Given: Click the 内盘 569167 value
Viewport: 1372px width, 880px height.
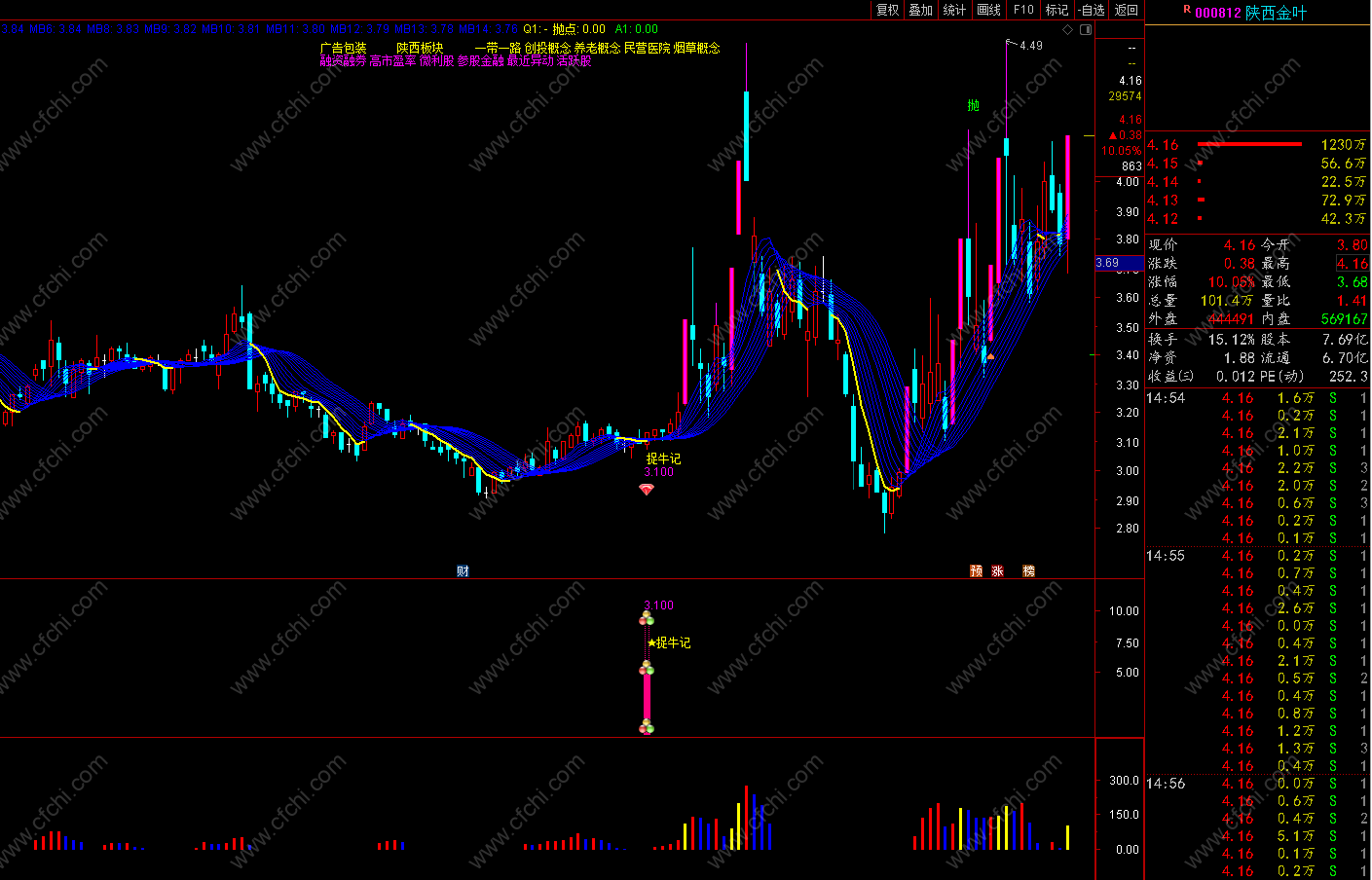Looking at the screenshot, I should (x=1345, y=319).
